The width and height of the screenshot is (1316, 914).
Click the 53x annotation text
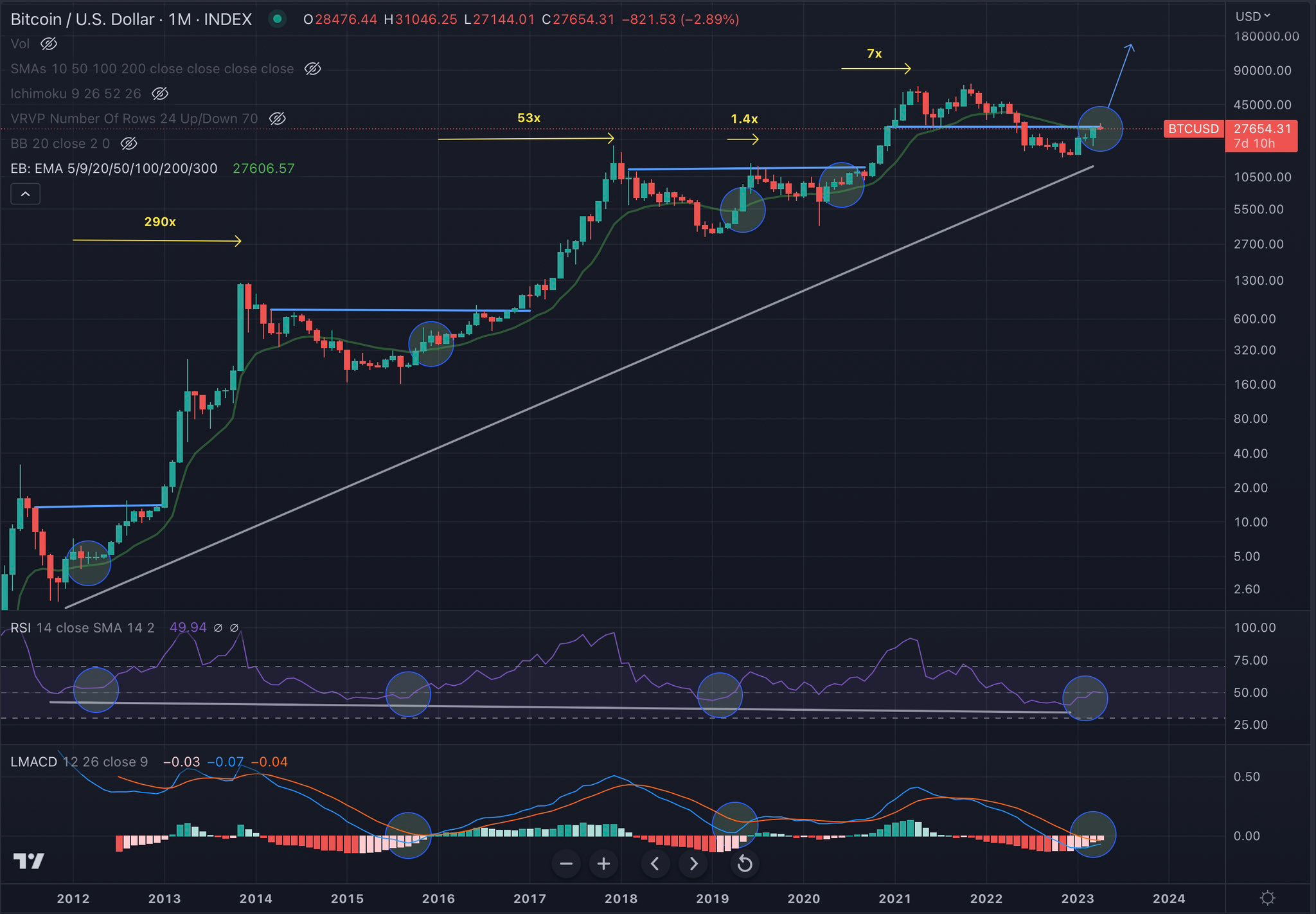[529, 118]
